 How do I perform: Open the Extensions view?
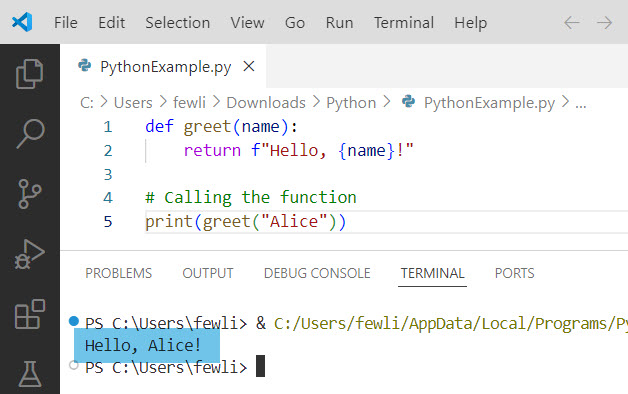(x=30, y=314)
